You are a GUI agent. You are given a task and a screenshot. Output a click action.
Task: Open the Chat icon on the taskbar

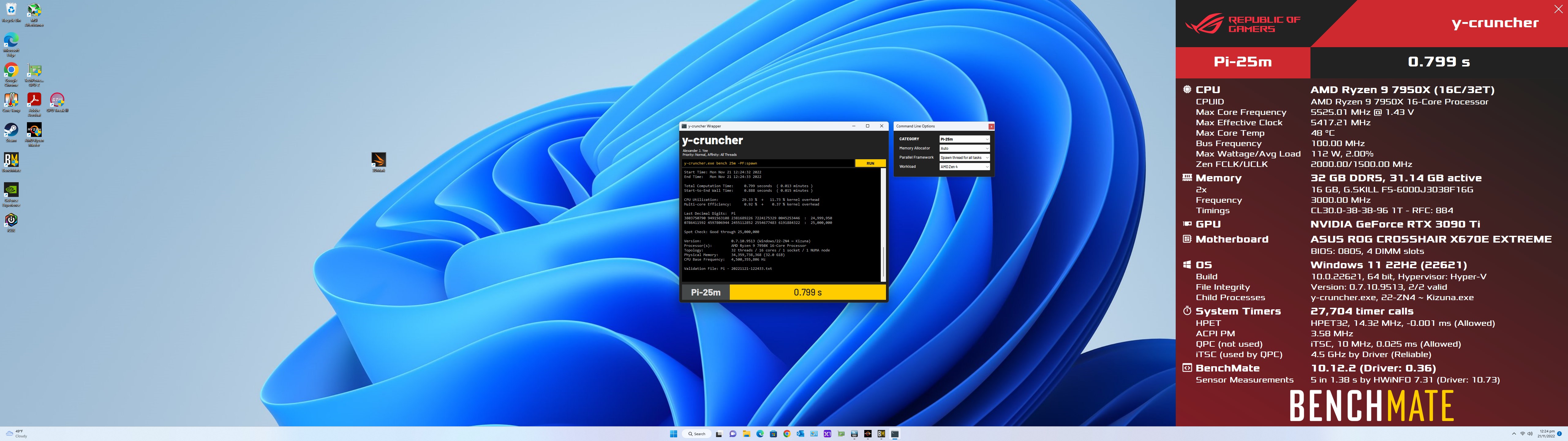pos(733,434)
